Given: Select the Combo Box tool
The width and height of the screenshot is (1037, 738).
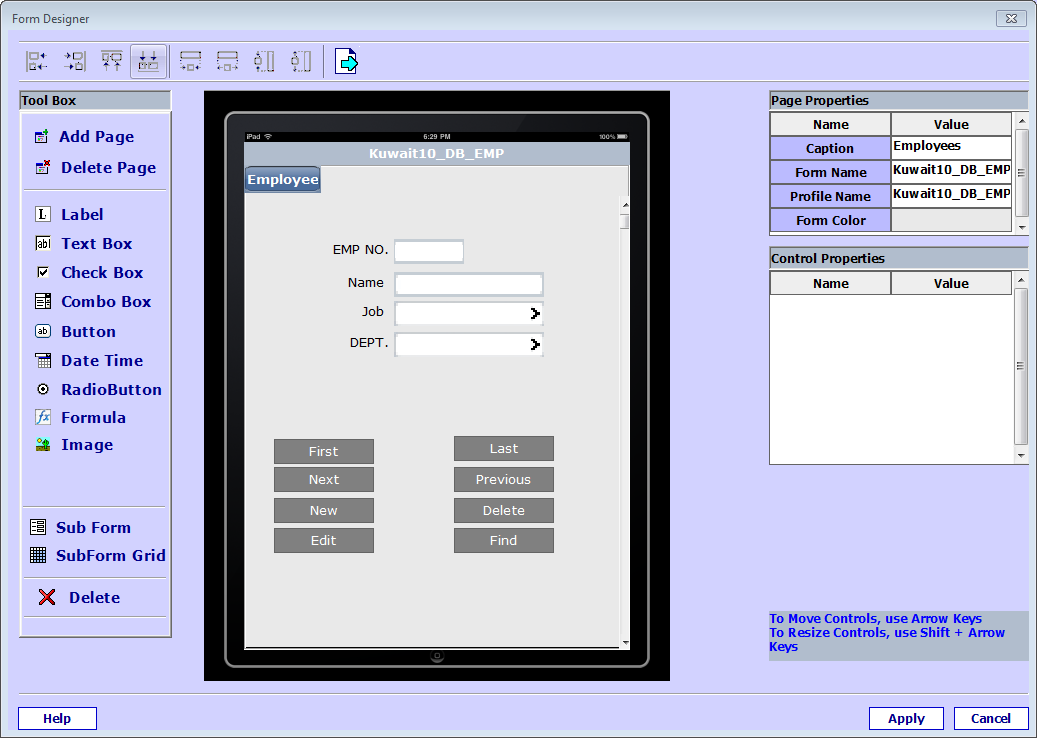Looking at the screenshot, I should tap(105, 302).
